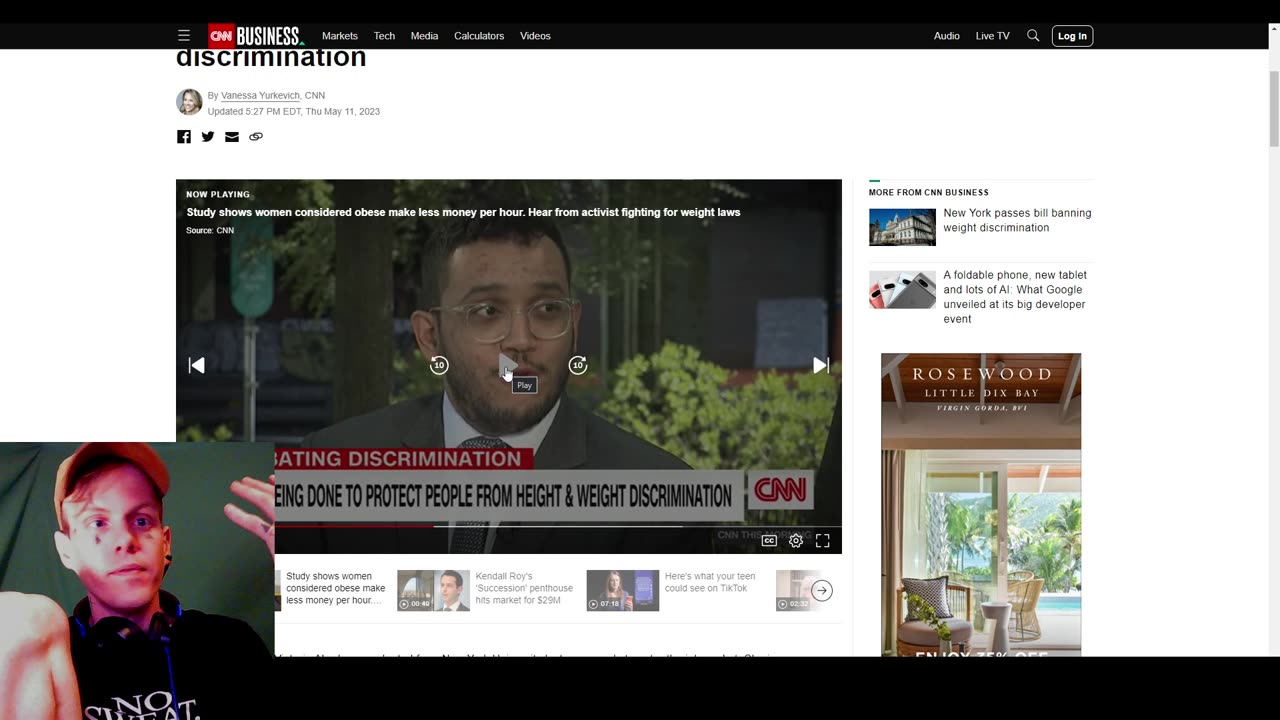This screenshot has height=720, width=1280.
Task: Skip to next video
Action: 821,366
